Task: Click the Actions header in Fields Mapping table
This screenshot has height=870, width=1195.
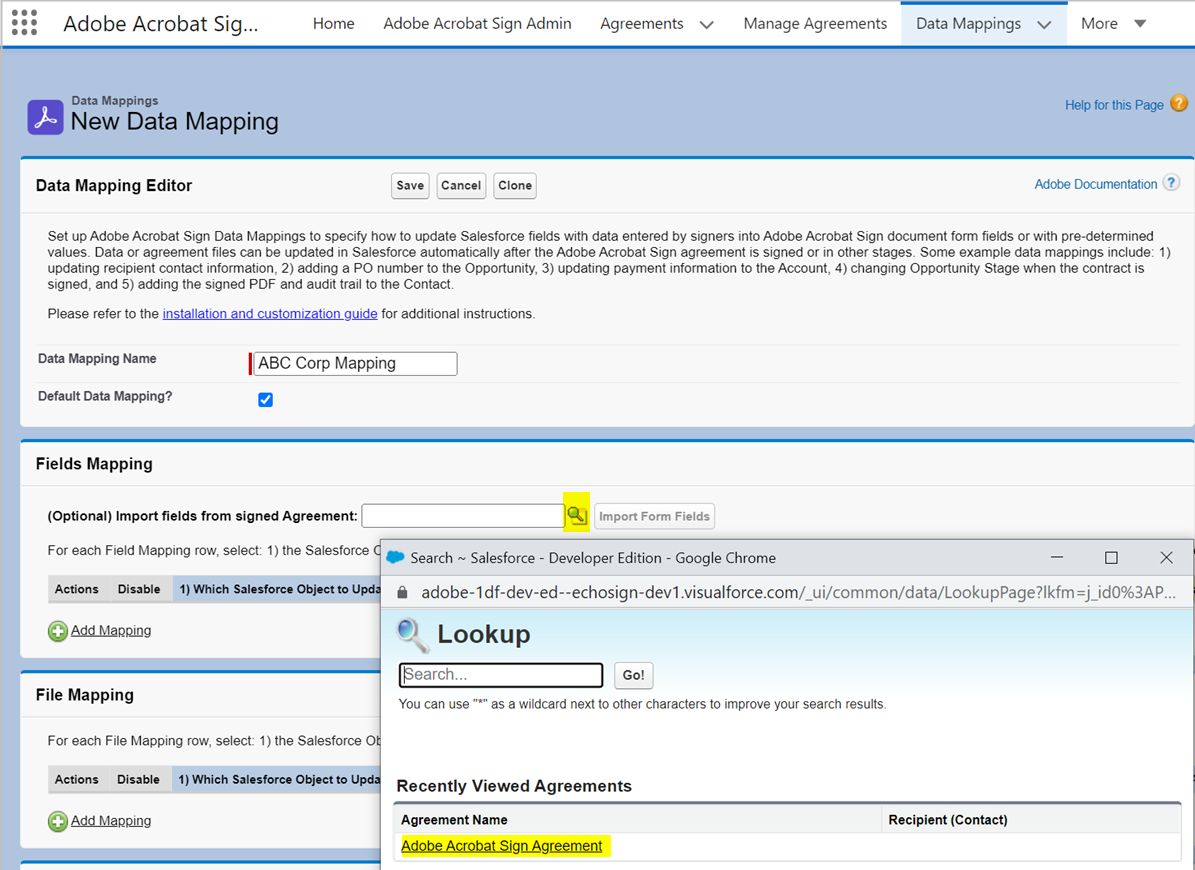Action: point(76,589)
